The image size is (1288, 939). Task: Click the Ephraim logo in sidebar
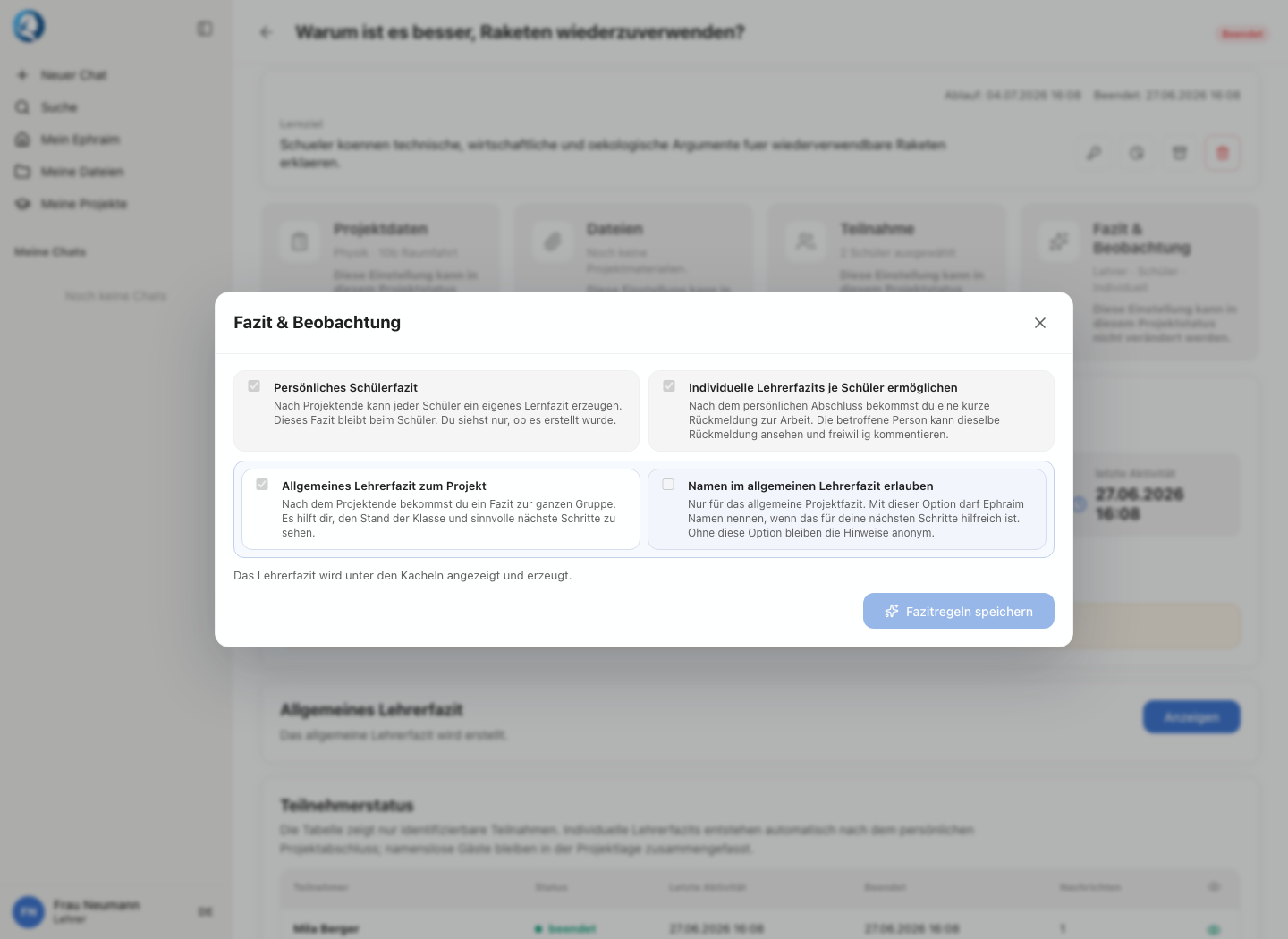[x=29, y=27]
